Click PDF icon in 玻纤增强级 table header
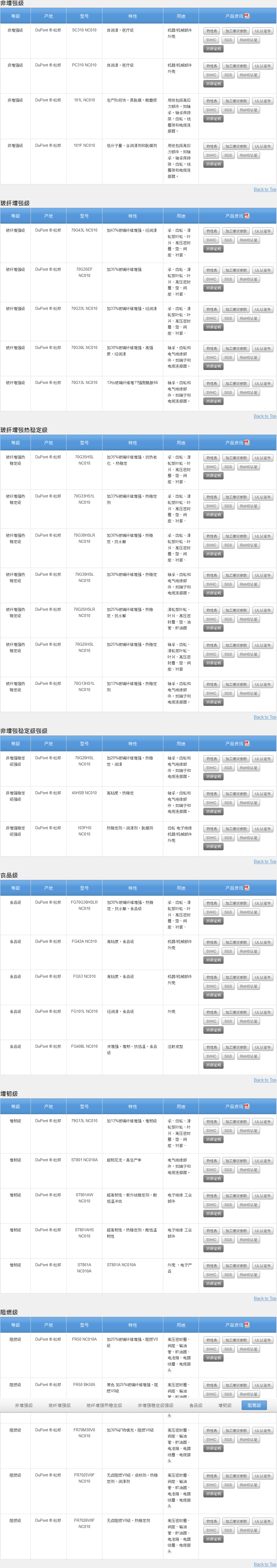The height and width of the screenshot is (1568, 277). [x=246, y=216]
